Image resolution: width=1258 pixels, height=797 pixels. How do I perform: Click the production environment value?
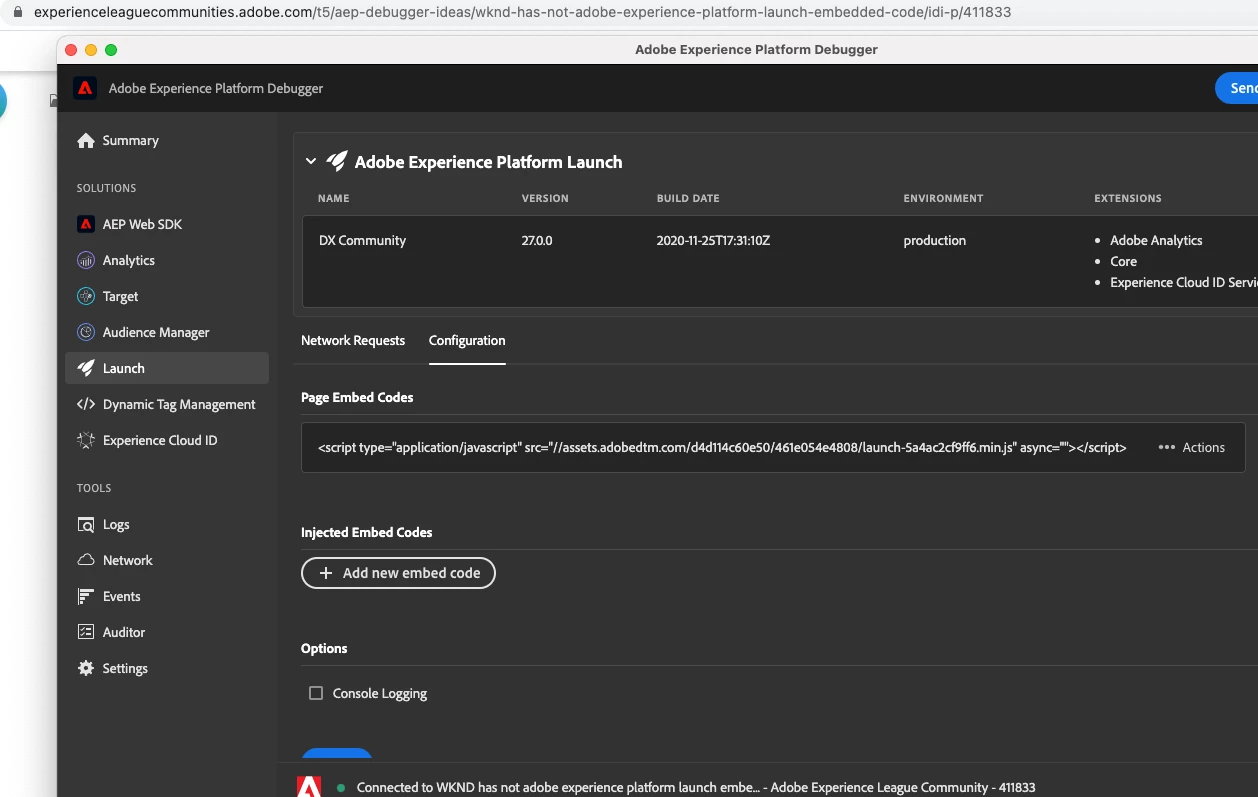click(x=934, y=241)
